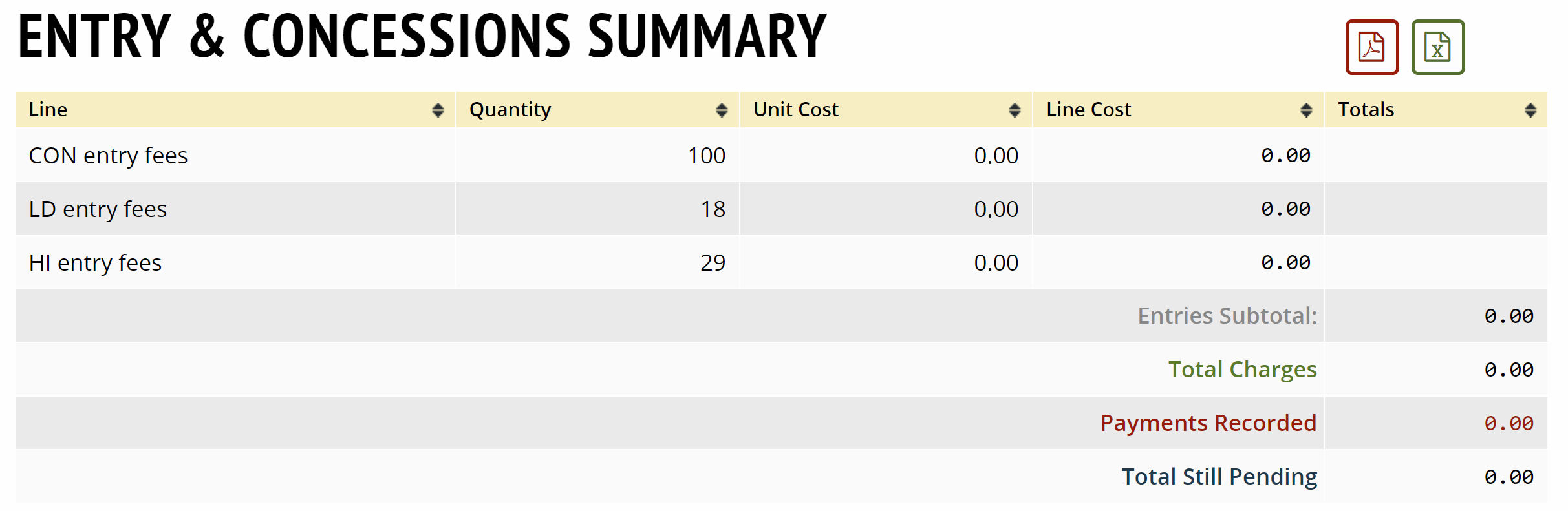Select the CON entry fees row
This screenshot has height=511, width=1568.
[x=109, y=156]
